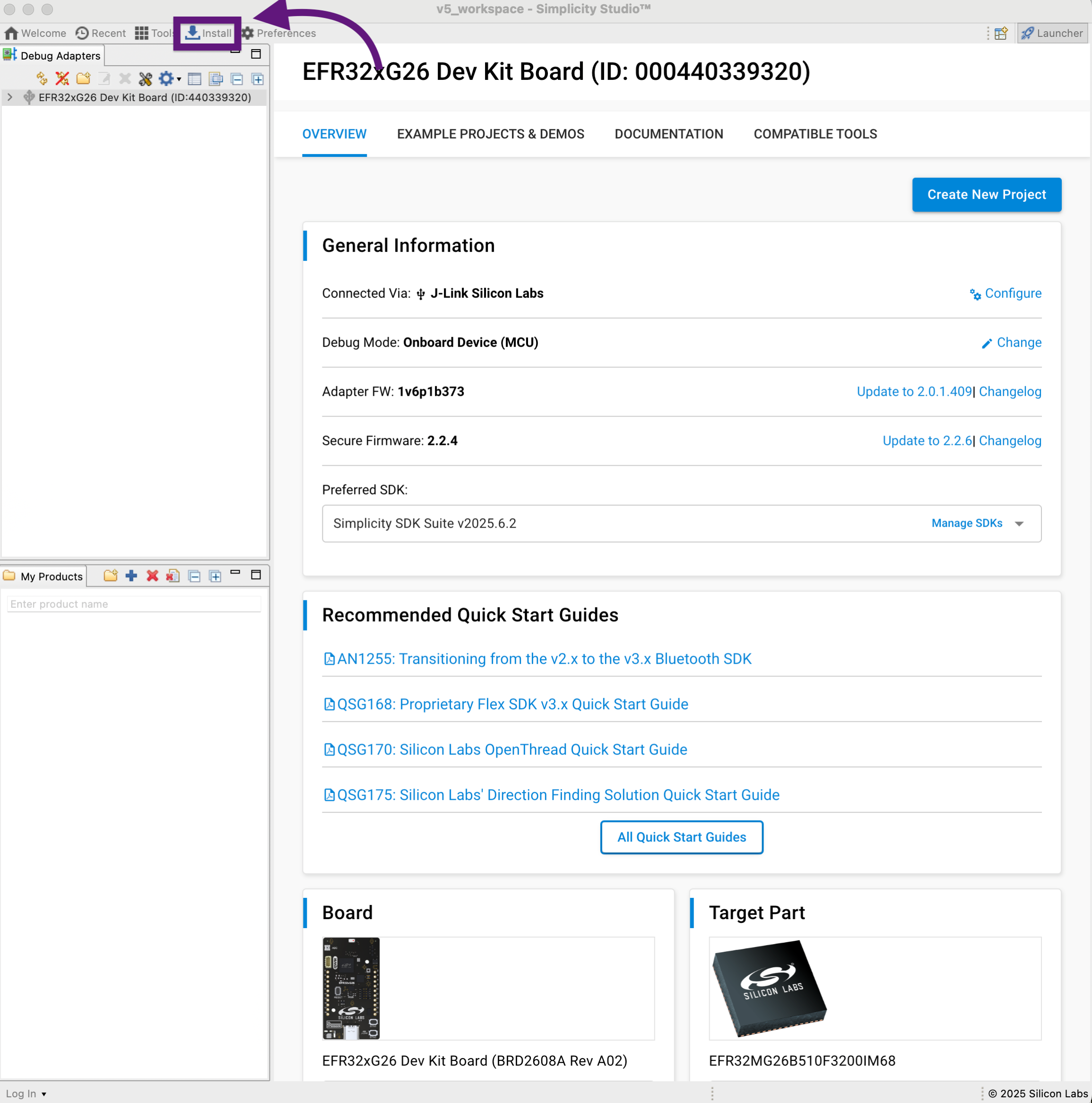Click the 'Adapter FW: 1v6p1b373' text
This screenshot has height=1103, width=1092.
[393, 391]
